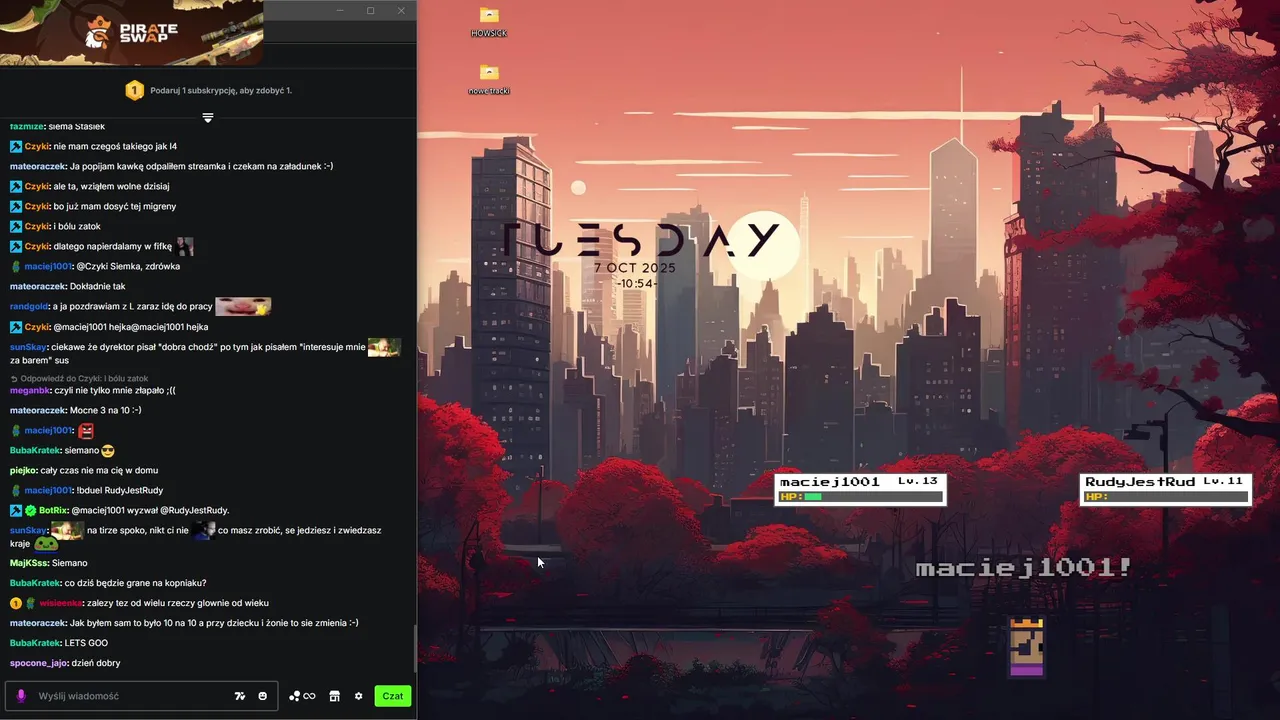The image size is (1280, 720).
Task: Click the gold hexagon gift-sub badge
Action: point(134,91)
